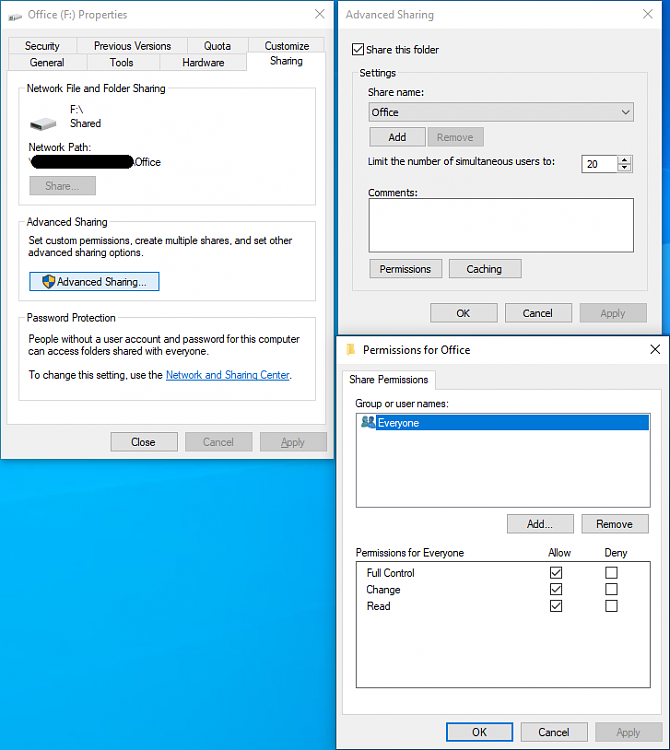Image resolution: width=670 pixels, height=750 pixels.
Task: Switch to the Previous Versions tab
Action: click(132, 46)
